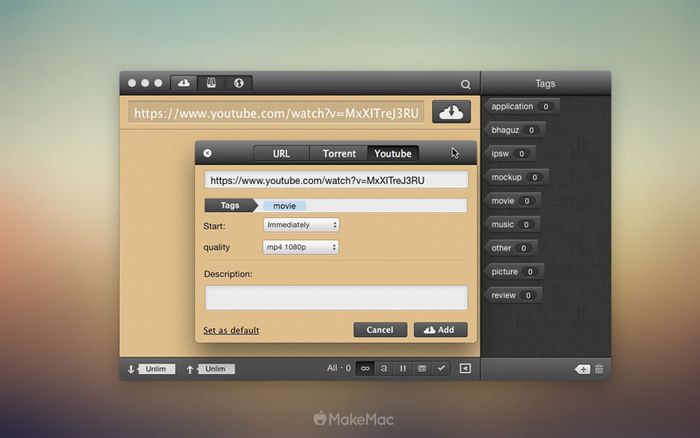700x438 pixels.
Task: Select the music tag in sidebar
Action: (512, 224)
